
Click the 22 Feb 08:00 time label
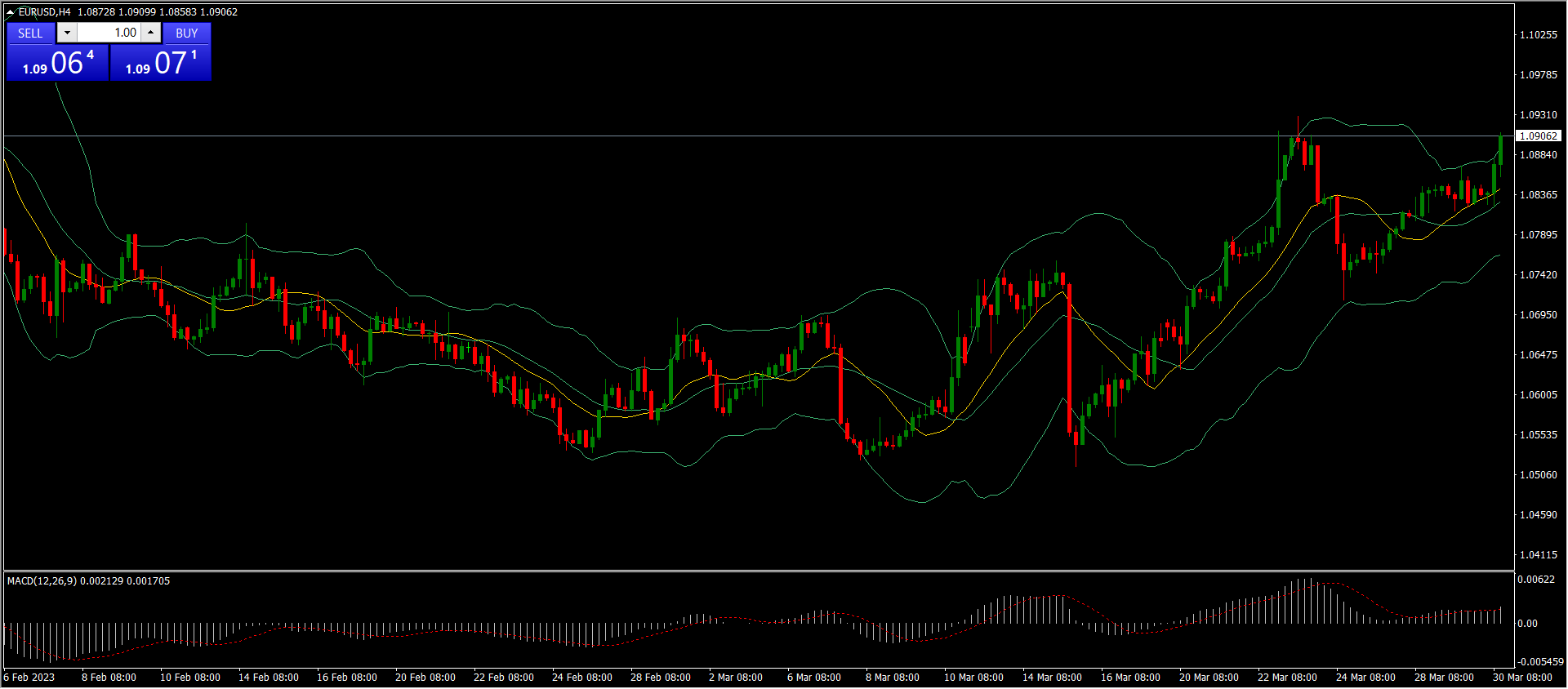(504, 678)
